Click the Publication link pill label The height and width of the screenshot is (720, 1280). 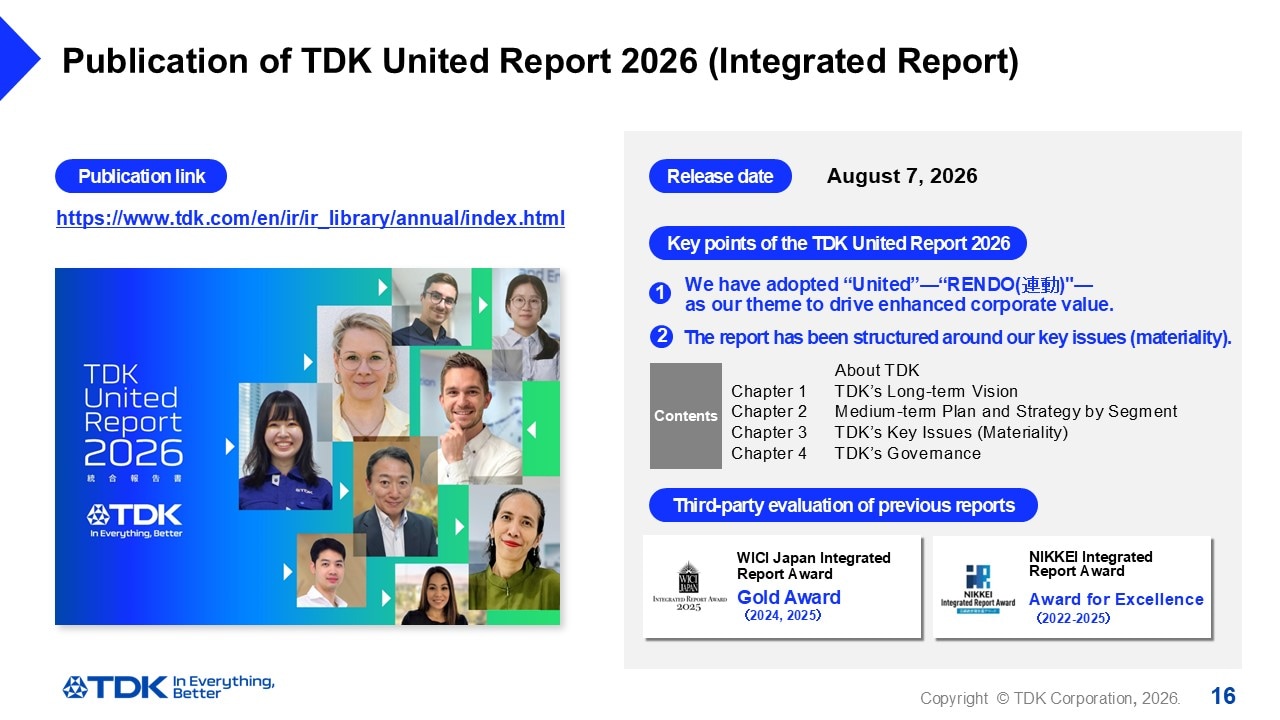[141, 176]
